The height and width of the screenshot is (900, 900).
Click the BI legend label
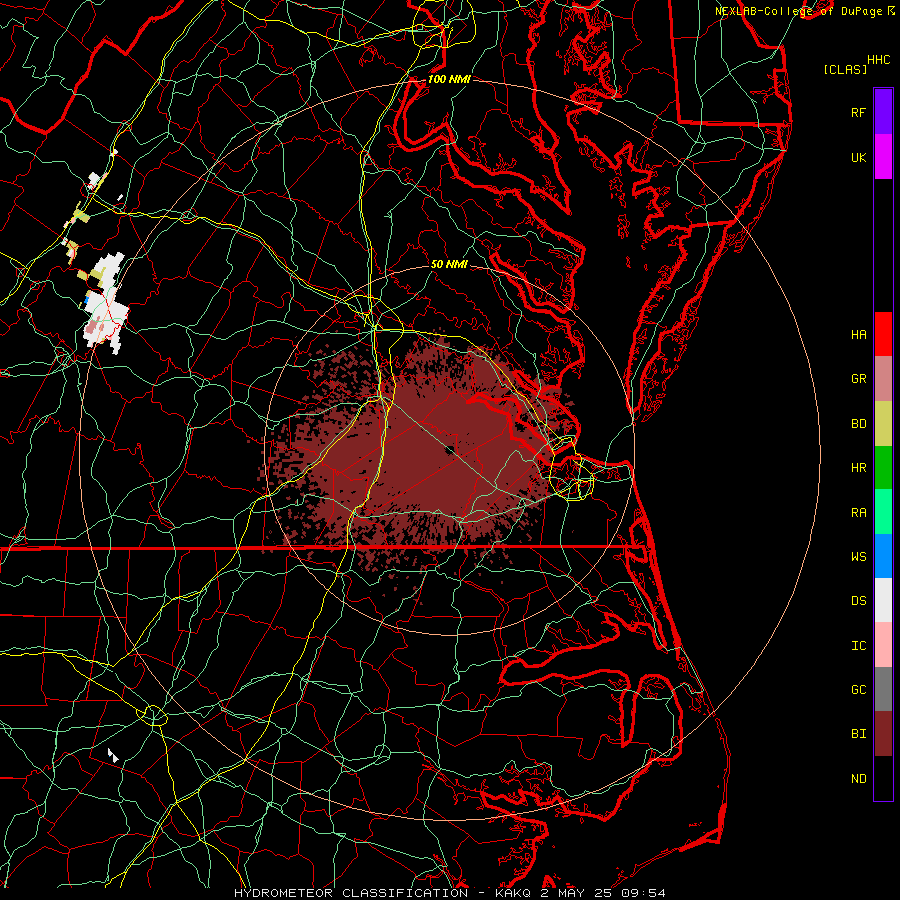tap(858, 734)
